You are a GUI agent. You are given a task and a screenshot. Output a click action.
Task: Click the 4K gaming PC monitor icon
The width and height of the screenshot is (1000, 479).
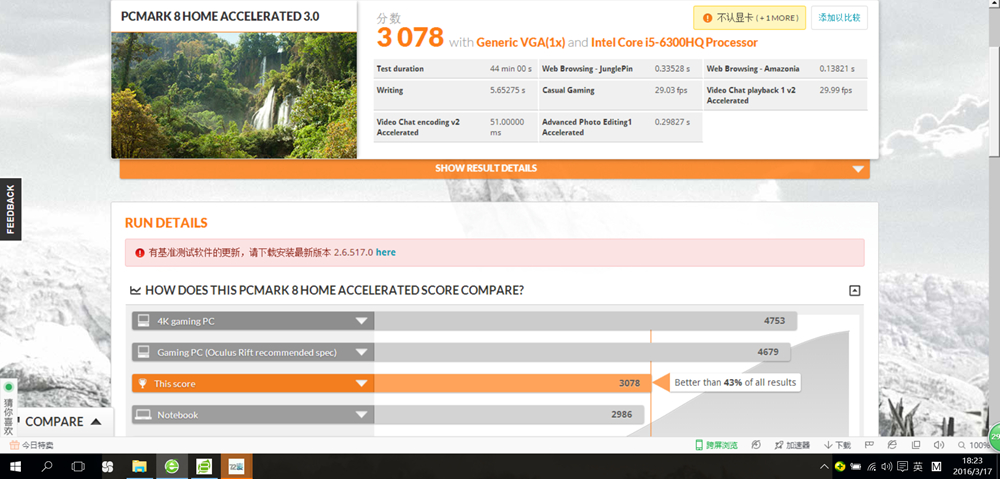tap(143, 321)
